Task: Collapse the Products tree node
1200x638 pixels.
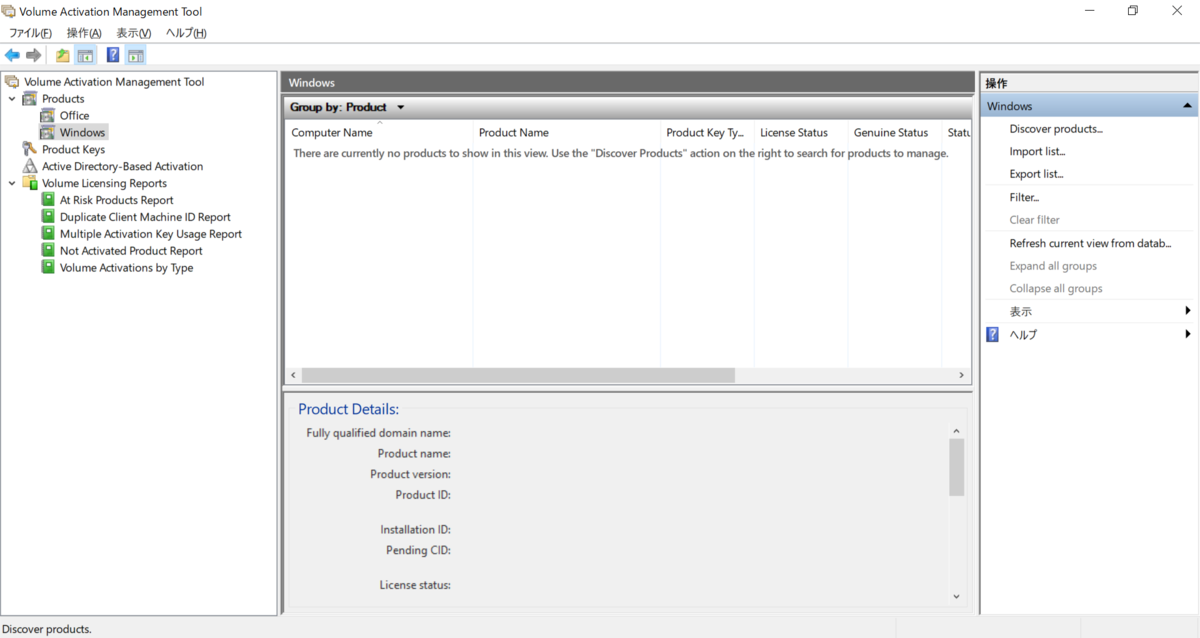Action: pyautogui.click(x=12, y=99)
